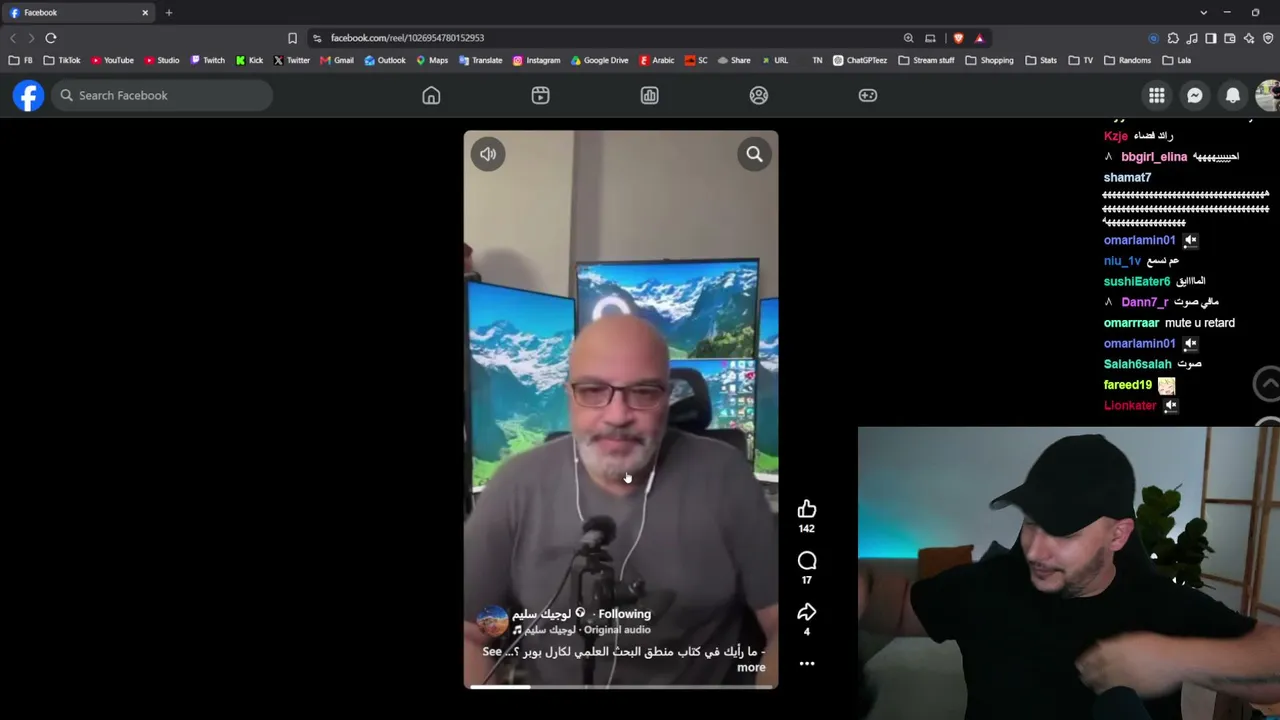Open the Stream stuff bookmarks folder
Viewport: 1280px width, 720px height.
click(x=927, y=60)
